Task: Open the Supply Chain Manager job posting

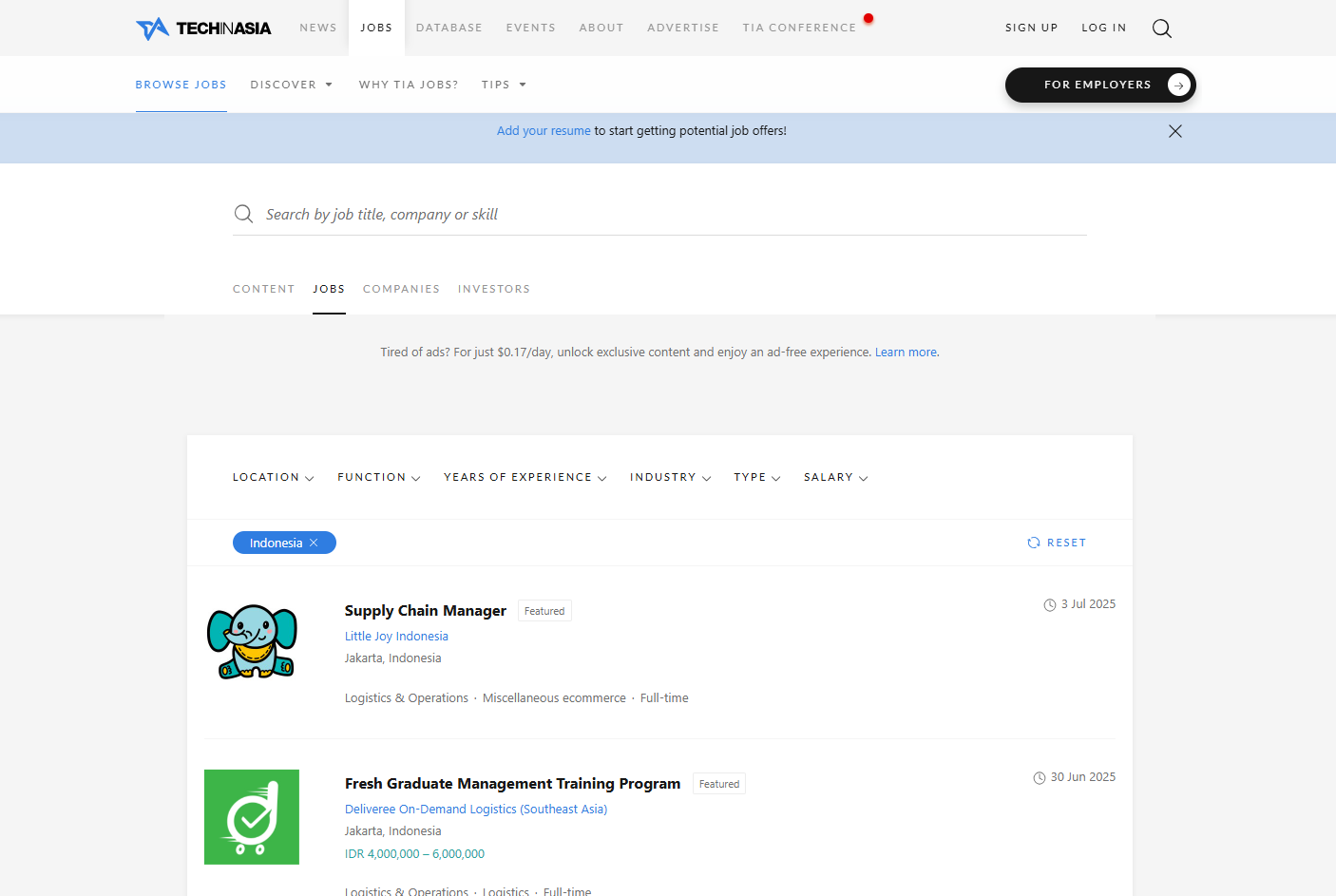Action: point(425,610)
